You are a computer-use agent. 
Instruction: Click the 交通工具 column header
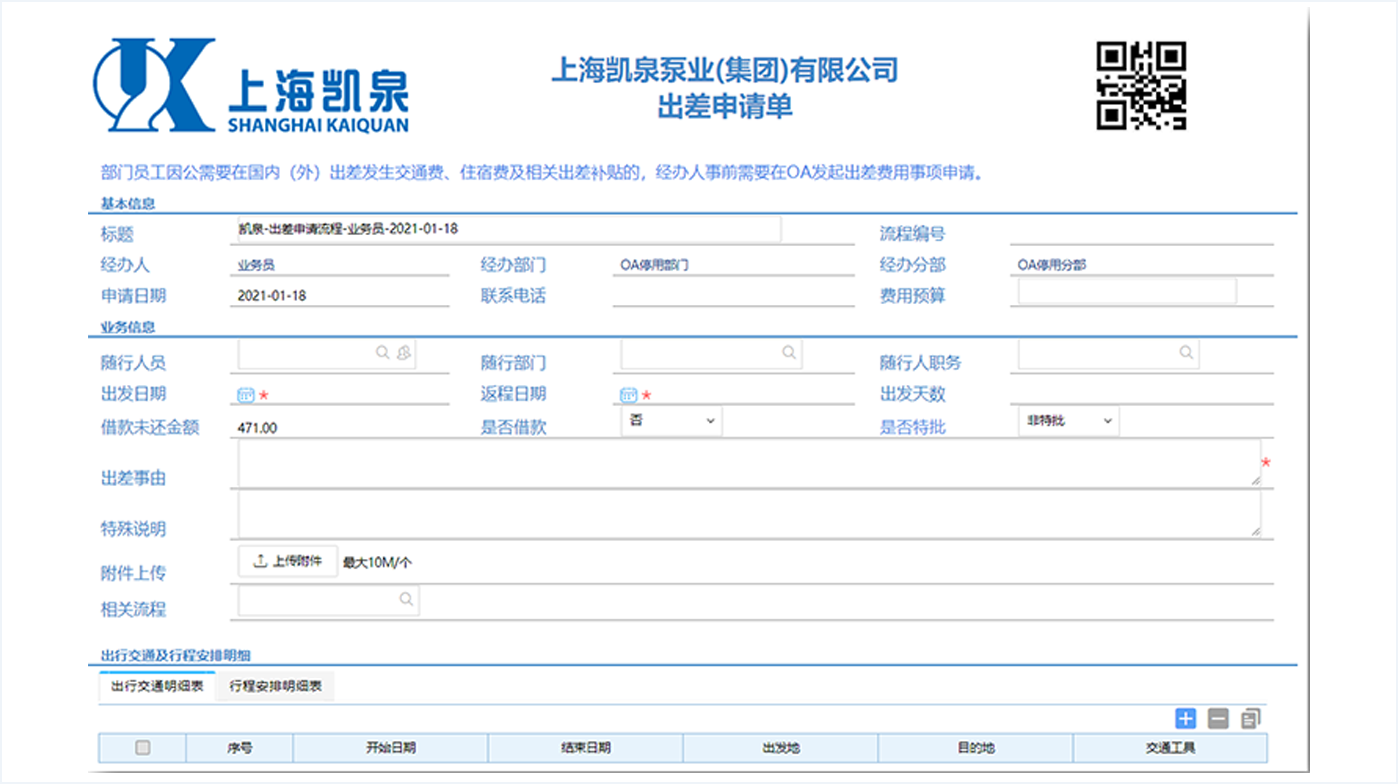point(1170,747)
